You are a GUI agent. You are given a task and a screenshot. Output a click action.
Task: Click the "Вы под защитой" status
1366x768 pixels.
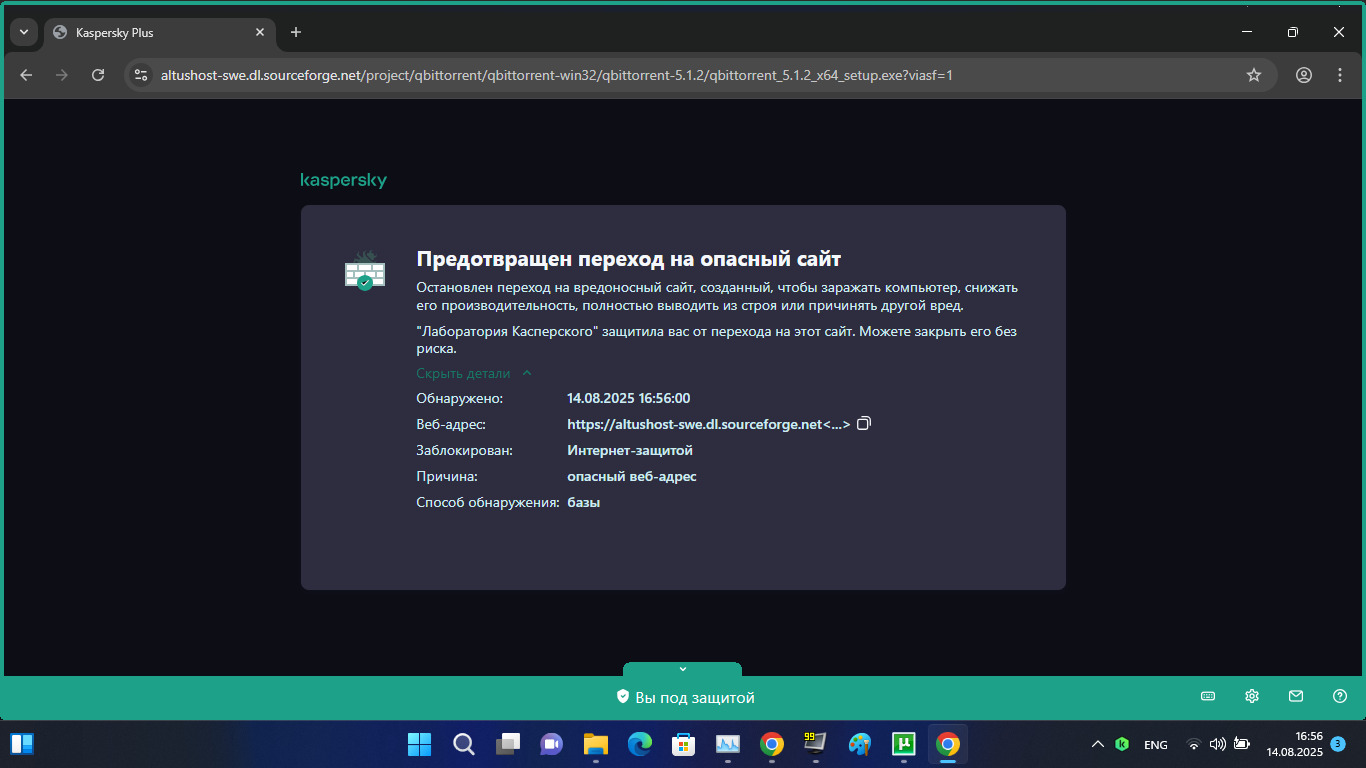pos(685,697)
